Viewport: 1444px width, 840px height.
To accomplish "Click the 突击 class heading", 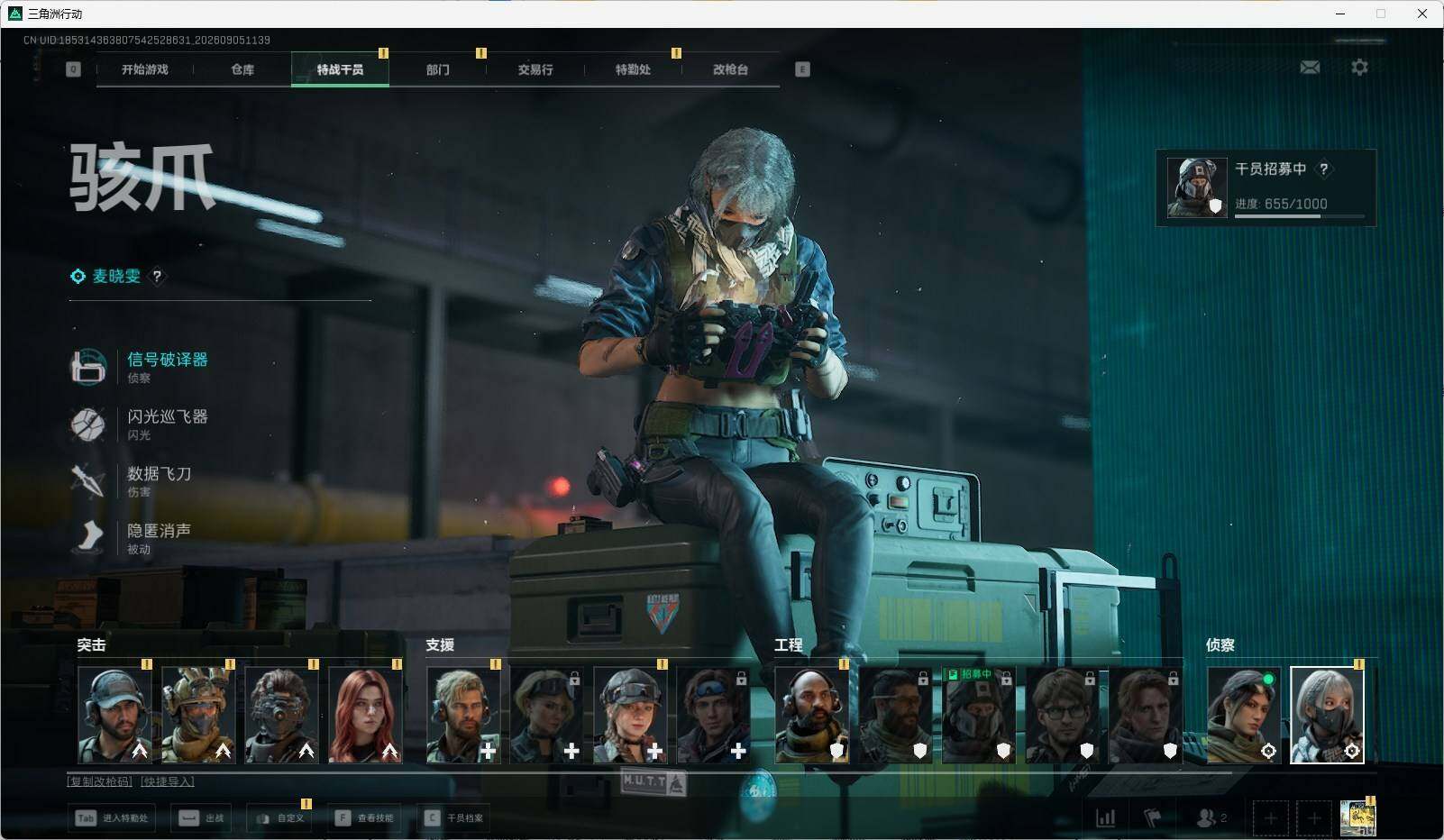I will pyautogui.click(x=91, y=645).
